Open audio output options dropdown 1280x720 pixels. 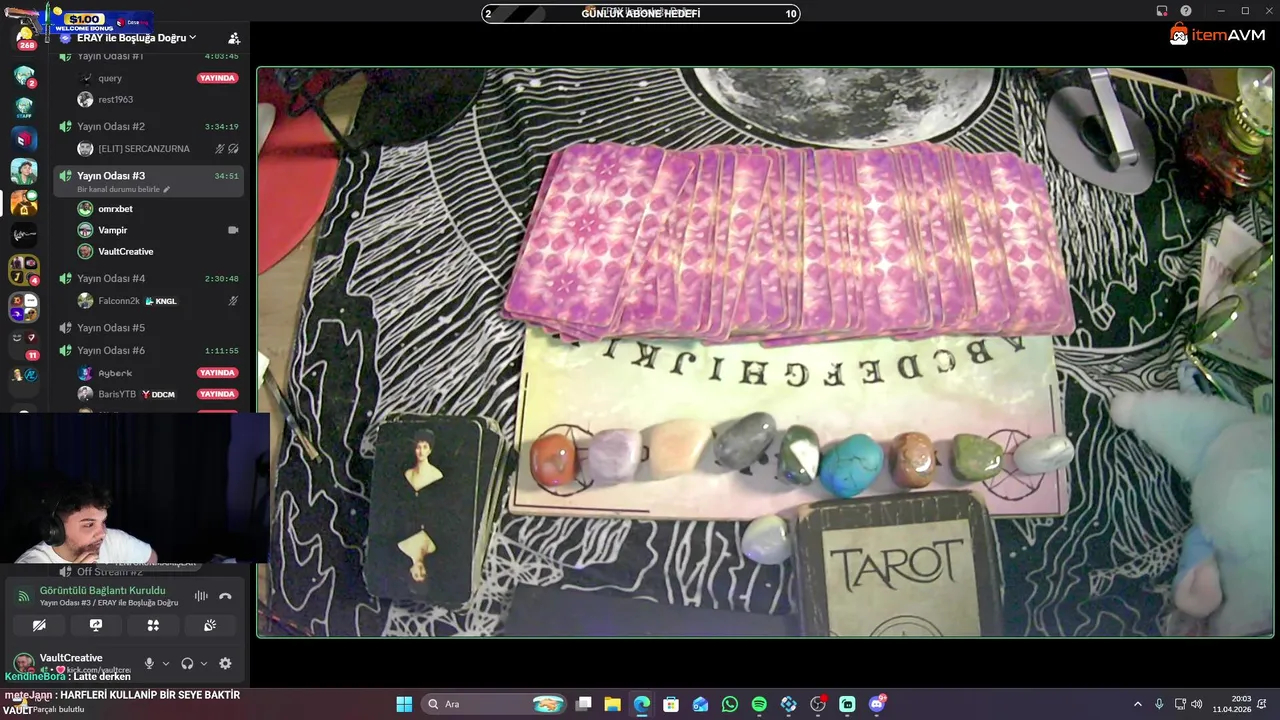(x=204, y=664)
